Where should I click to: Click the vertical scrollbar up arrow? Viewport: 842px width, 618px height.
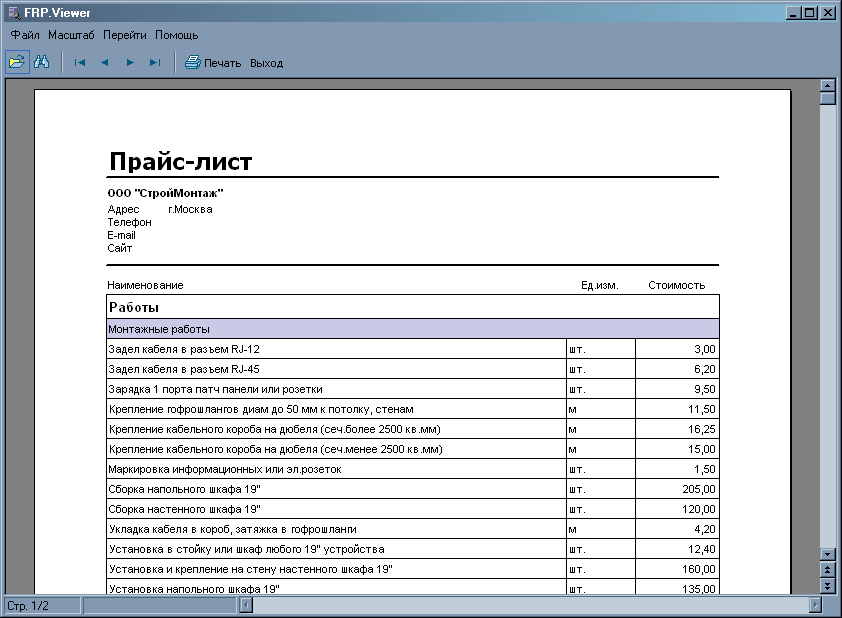pos(828,86)
